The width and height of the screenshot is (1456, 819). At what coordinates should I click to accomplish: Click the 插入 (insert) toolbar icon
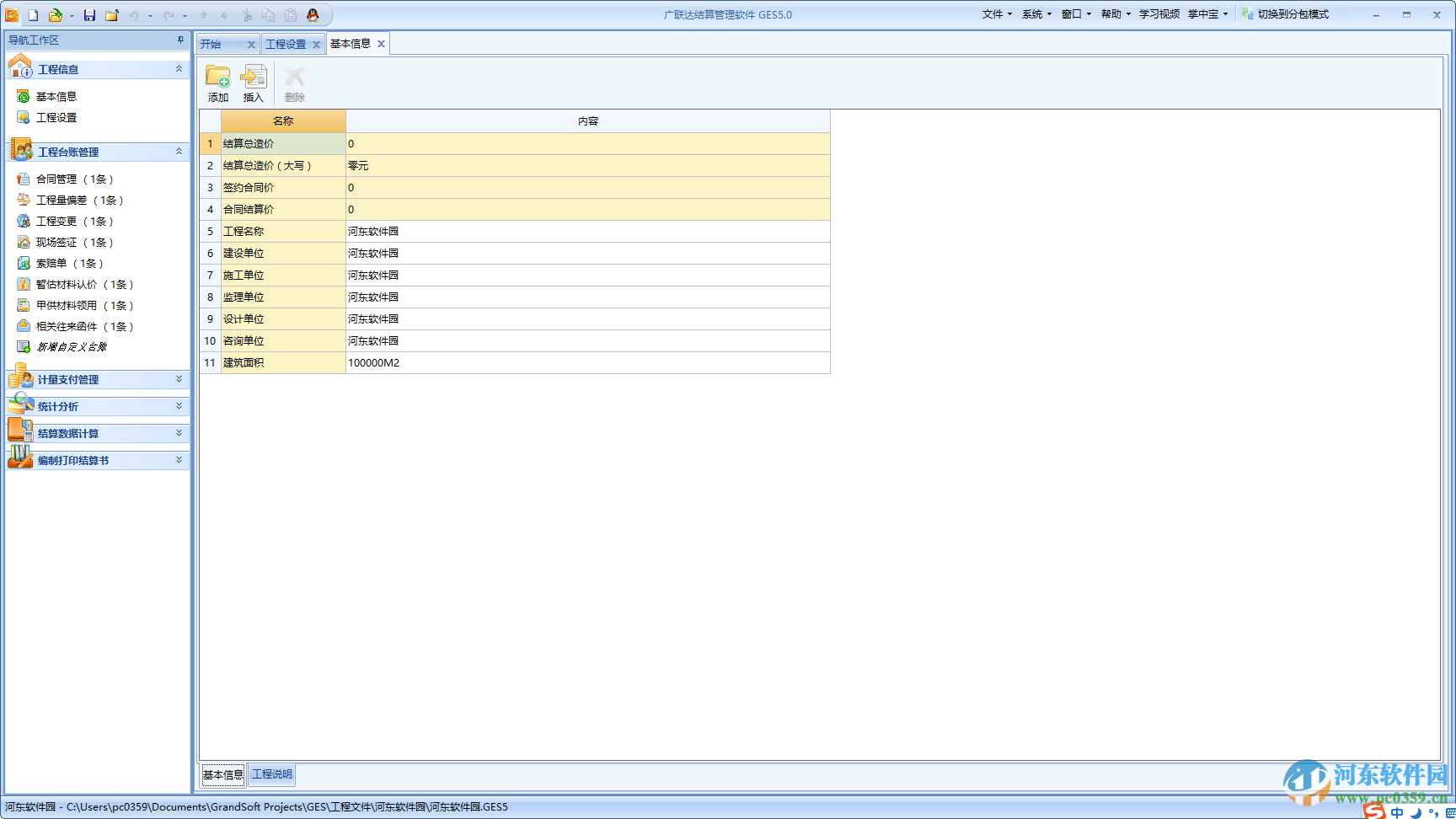(254, 83)
